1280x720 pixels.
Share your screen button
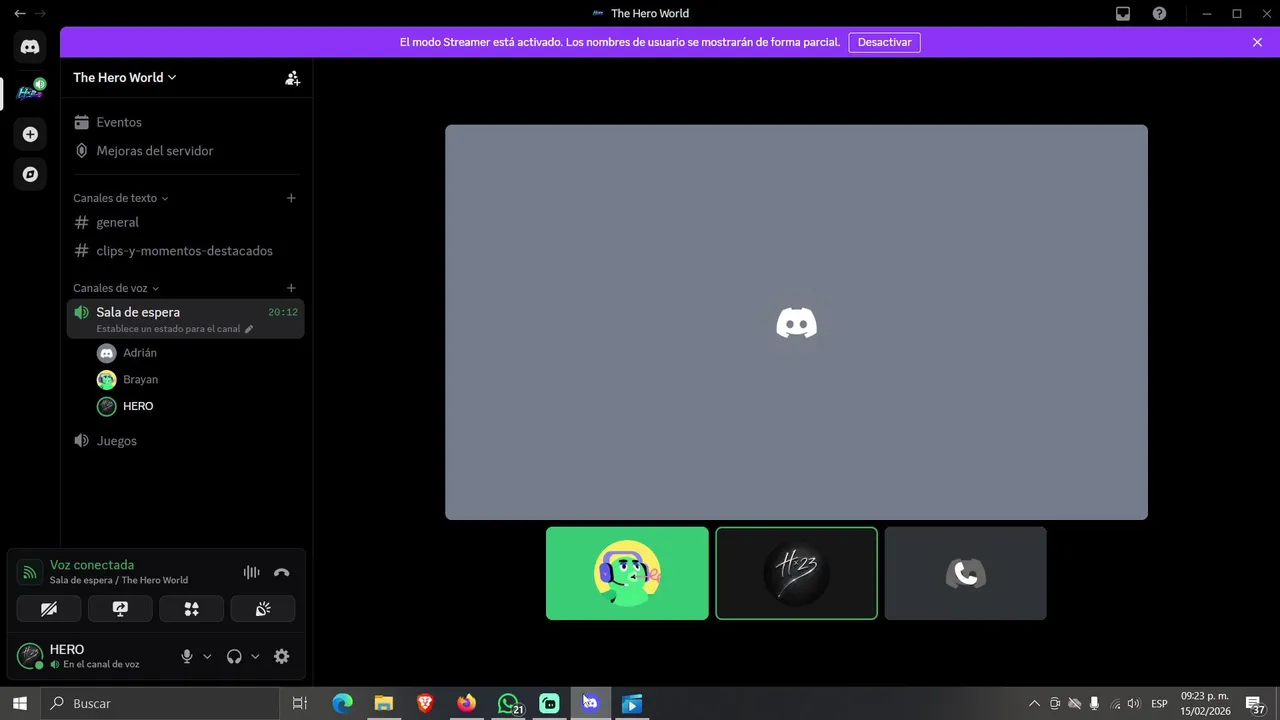point(120,609)
